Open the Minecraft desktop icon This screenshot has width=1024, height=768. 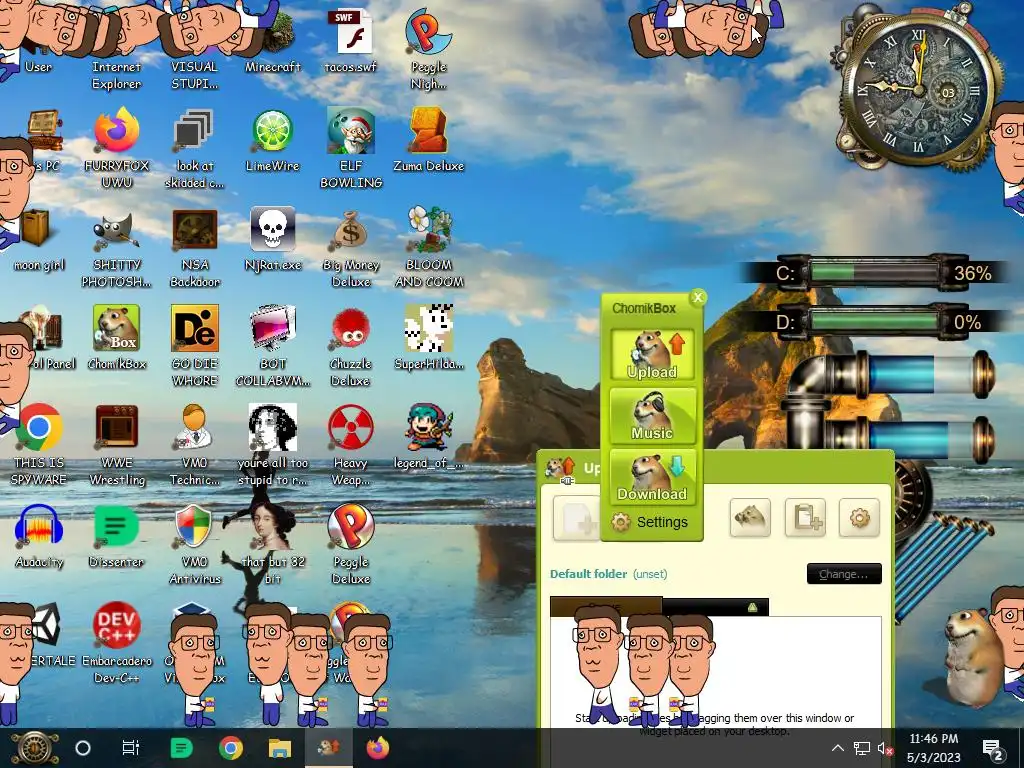[x=272, y=39]
